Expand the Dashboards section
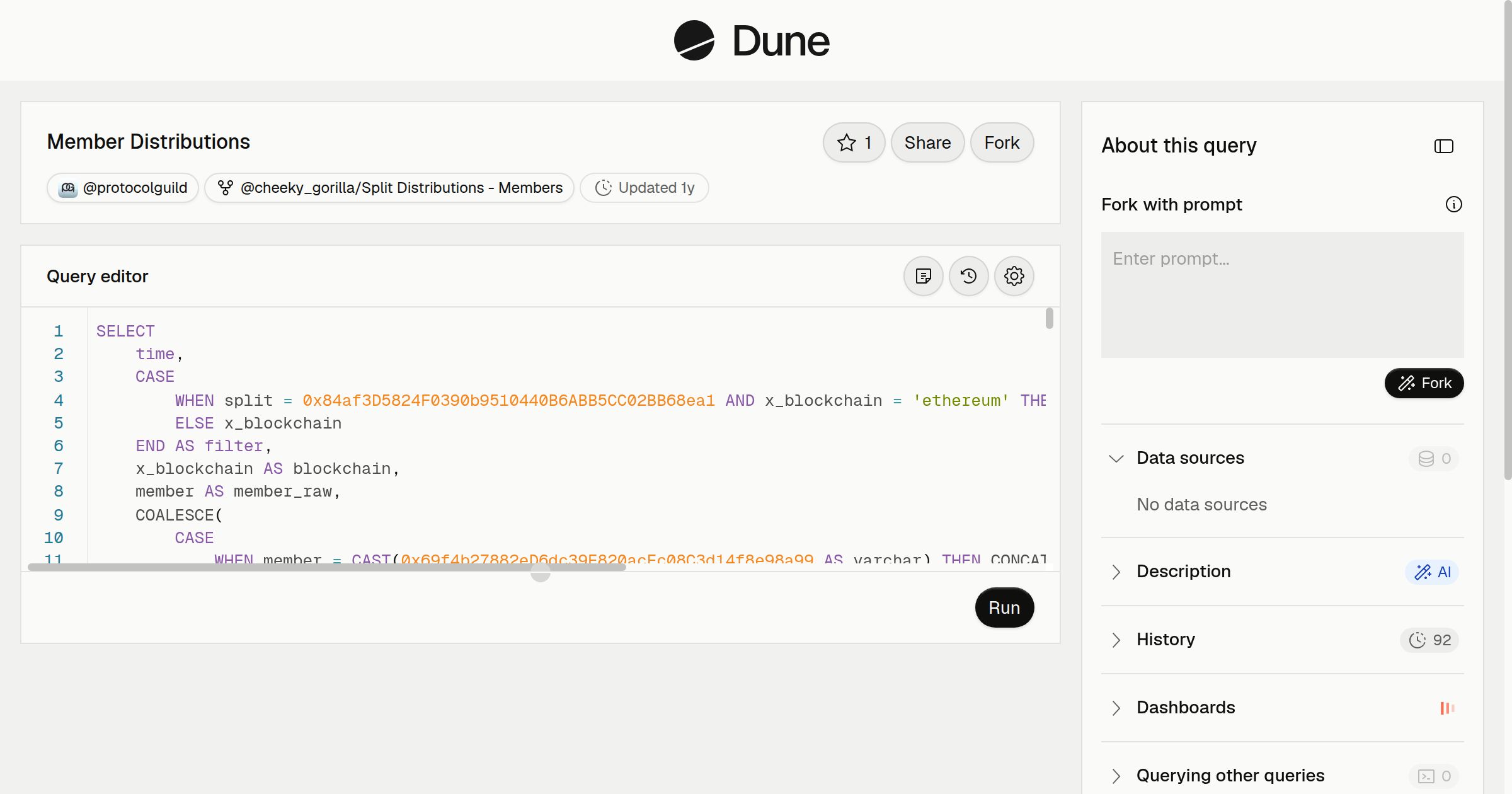The height and width of the screenshot is (794, 1512). coord(1116,708)
